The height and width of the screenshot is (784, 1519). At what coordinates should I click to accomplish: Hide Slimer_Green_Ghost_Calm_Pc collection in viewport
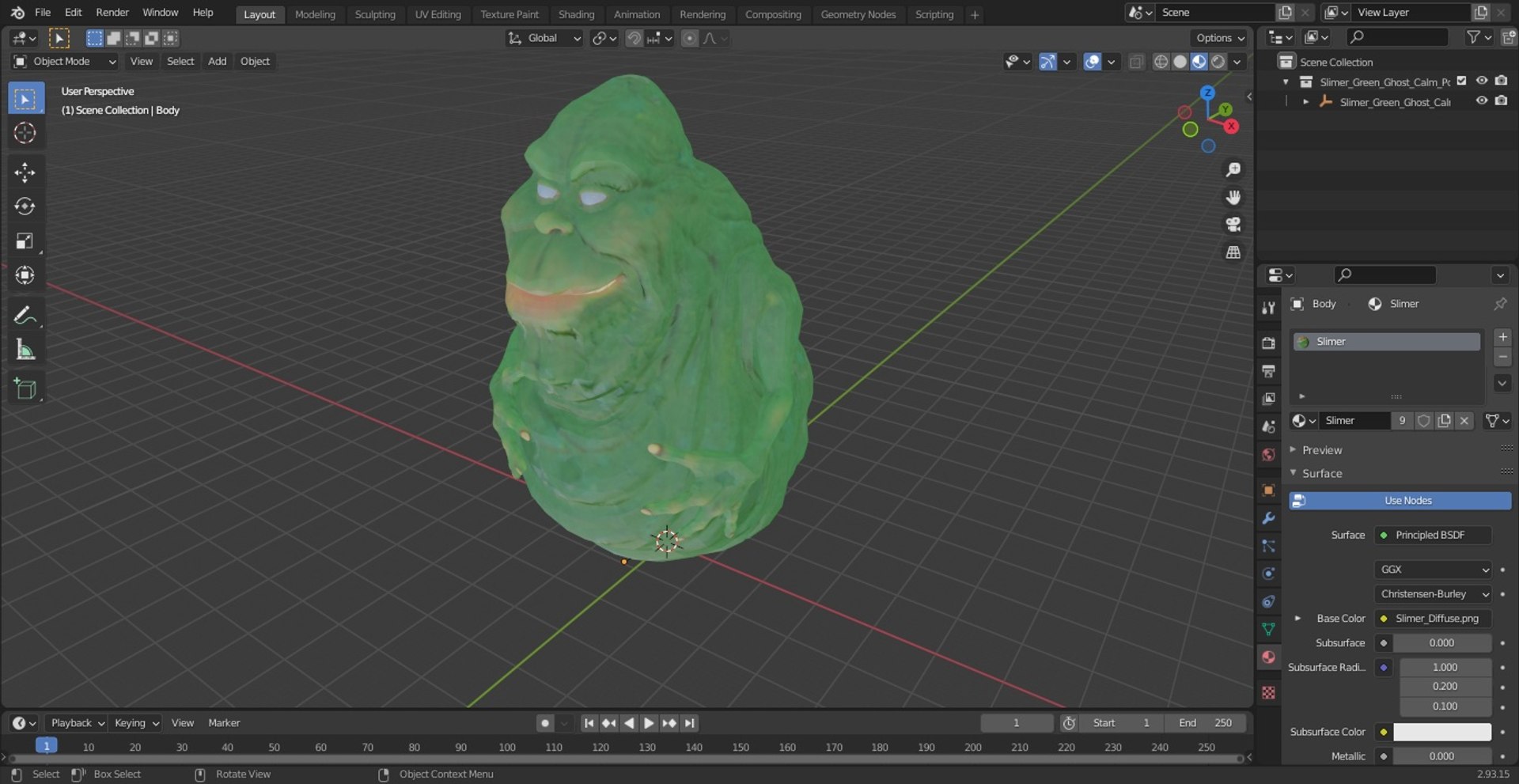(1482, 81)
